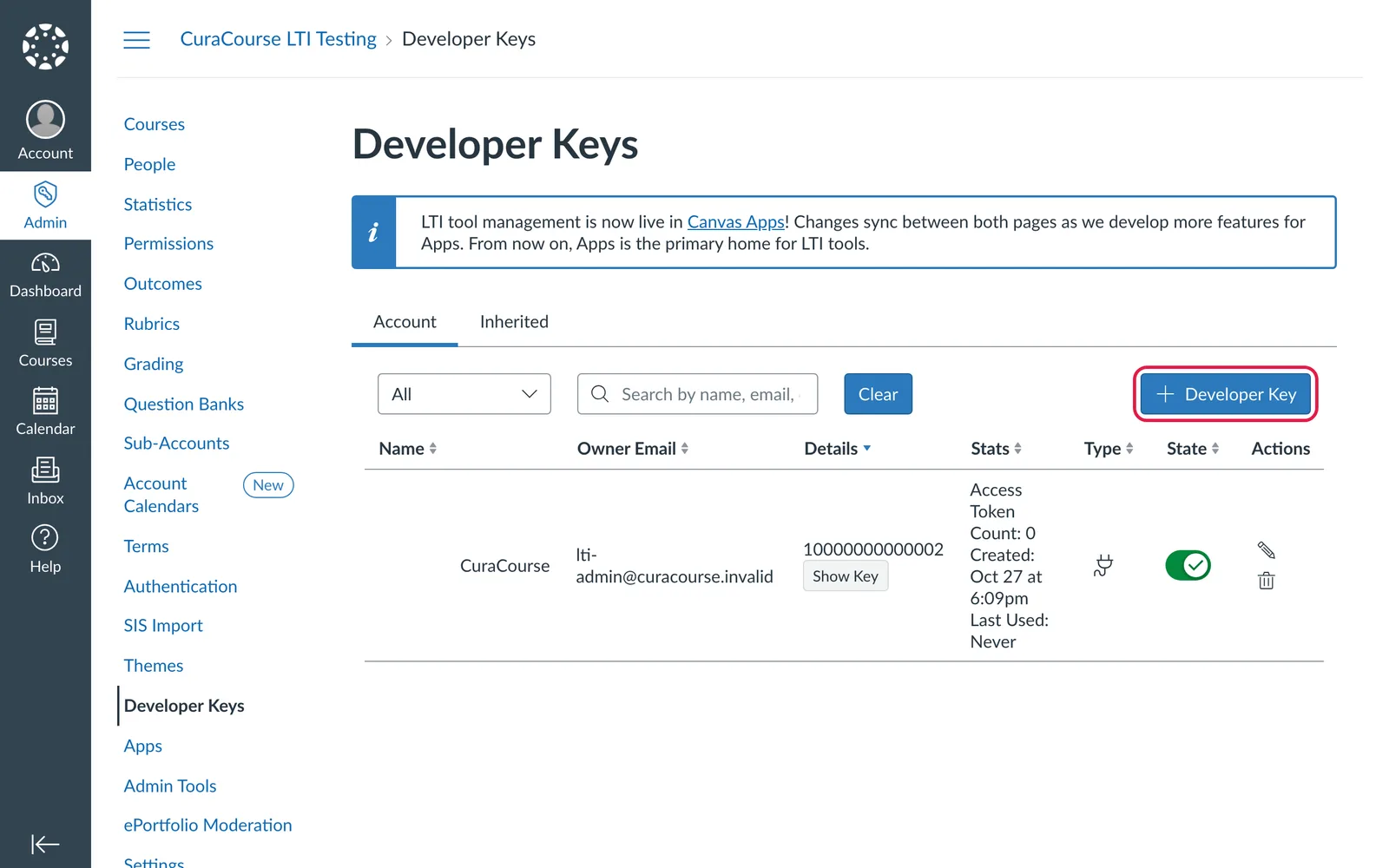Go to Sub-Accounts in the side menu
This screenshot has height=868, width=1389.
[x=176, y=444]
